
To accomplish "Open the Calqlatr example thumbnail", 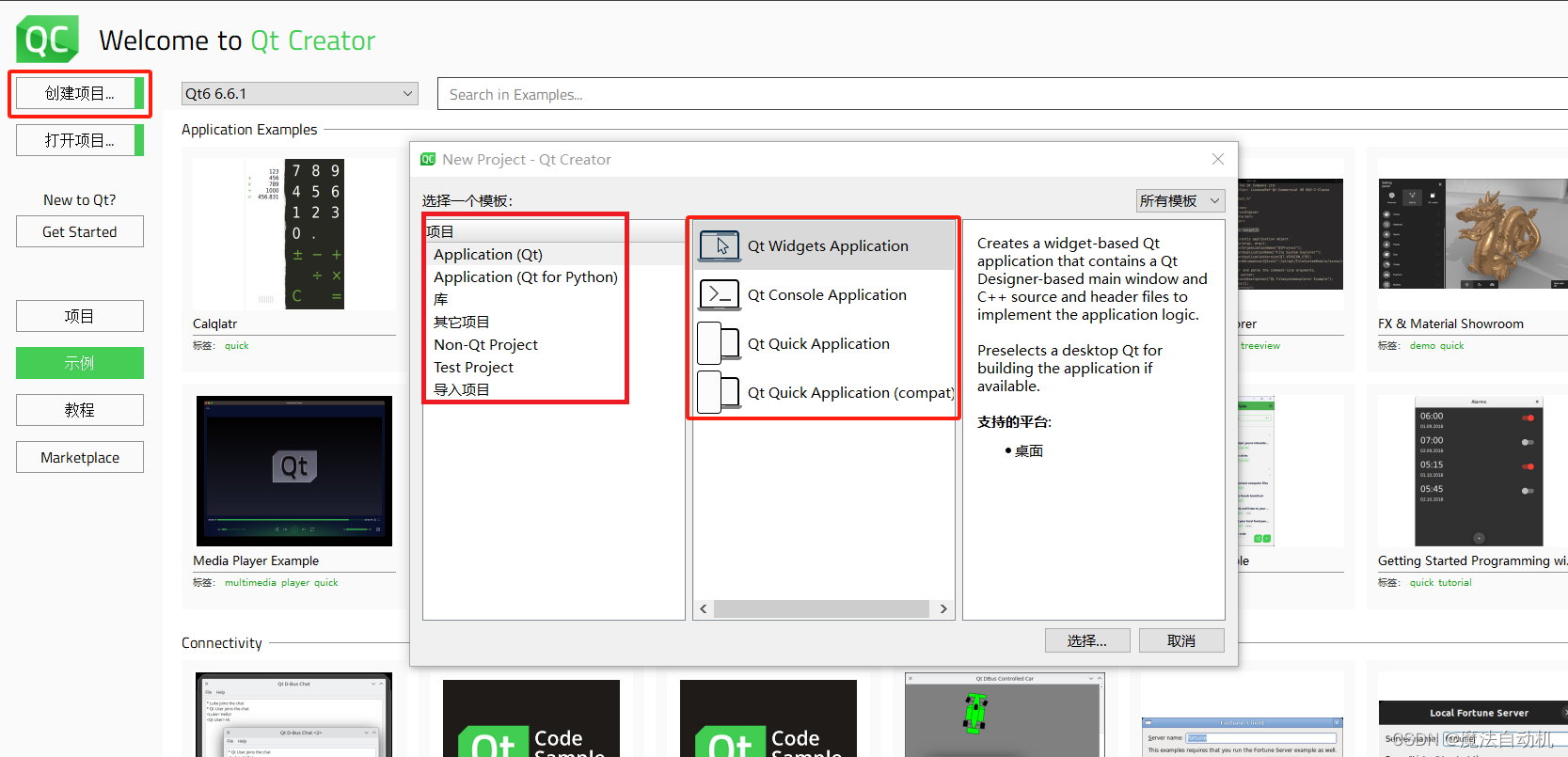I will click(x=294, y=234).
